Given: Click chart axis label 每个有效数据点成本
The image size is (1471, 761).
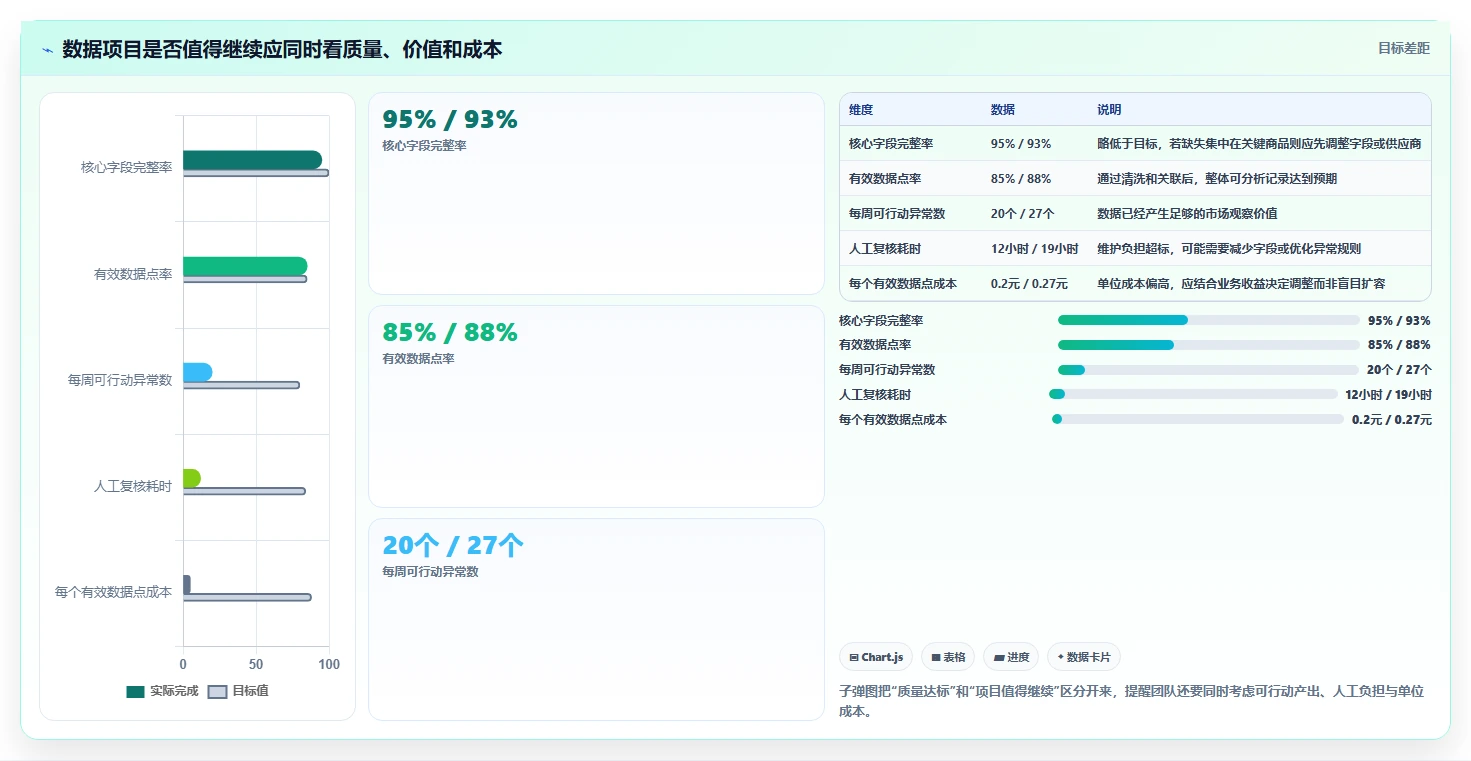Looking at the screenshot, I should [113, 592].
